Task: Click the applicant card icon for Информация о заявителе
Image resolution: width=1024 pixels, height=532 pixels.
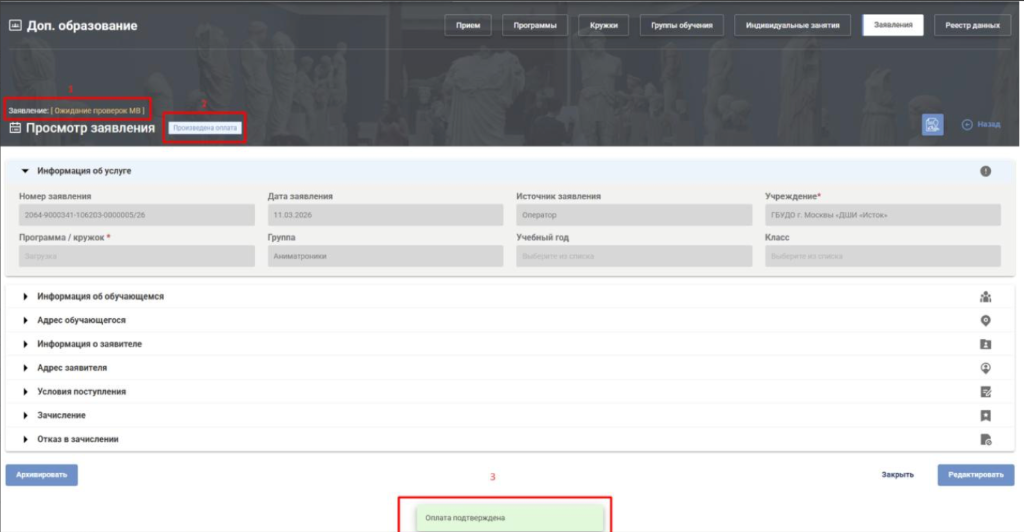Action: (985, 344)
